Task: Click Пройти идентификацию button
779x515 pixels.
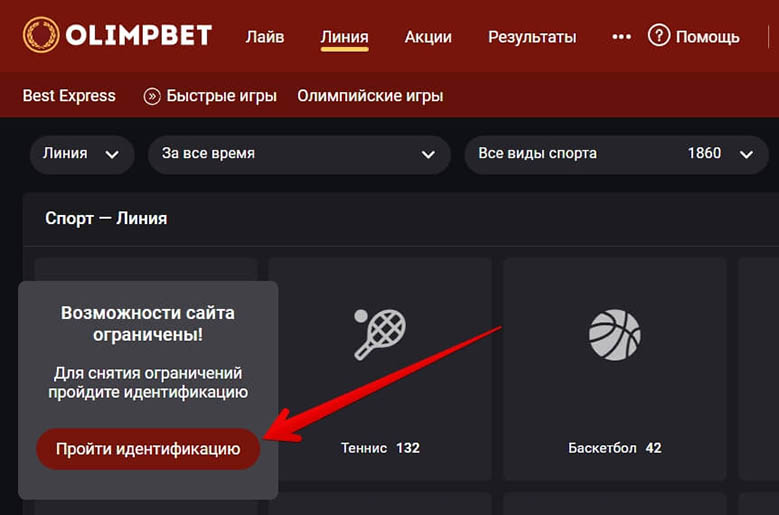Action: (148, 449)
